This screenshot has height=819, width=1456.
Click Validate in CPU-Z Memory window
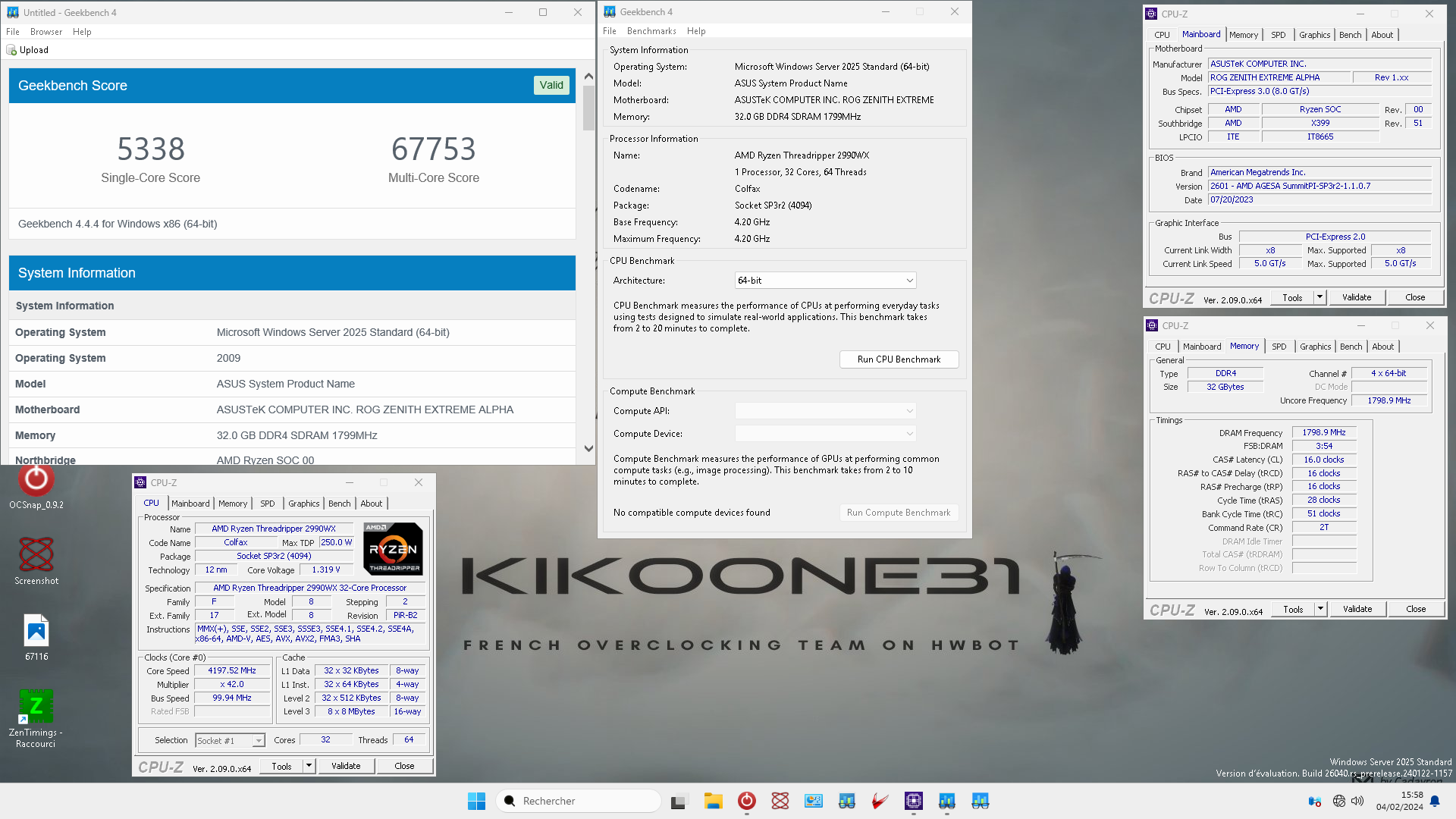(1357, 609)
